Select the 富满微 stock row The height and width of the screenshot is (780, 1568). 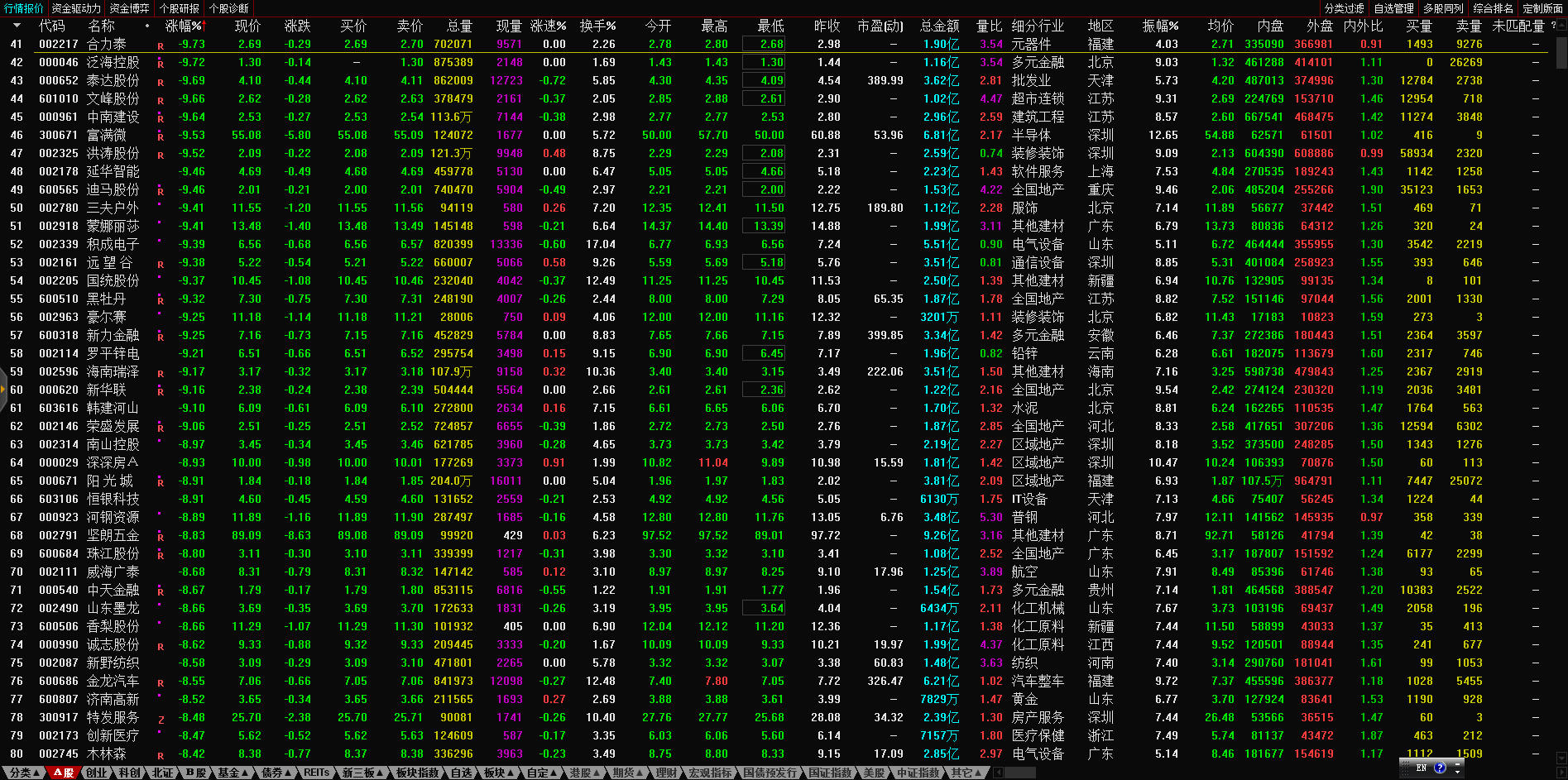tap(107, 135)
